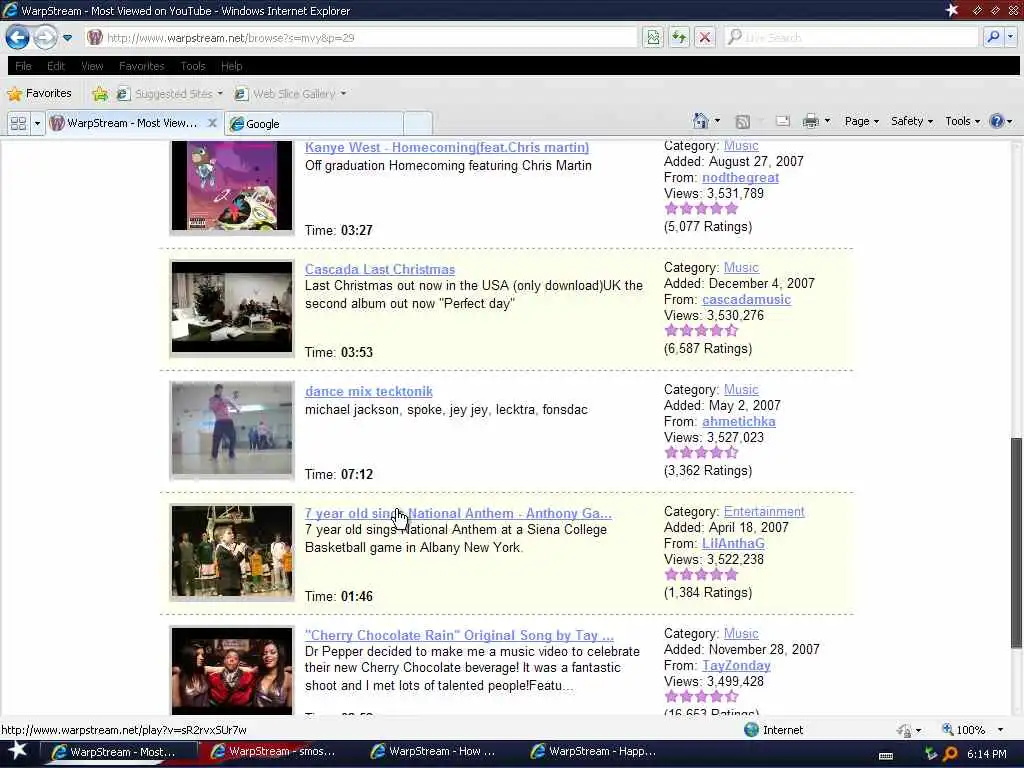
Task: Switch to WarpStream - Happ... taskbar window
Action: 595,752
